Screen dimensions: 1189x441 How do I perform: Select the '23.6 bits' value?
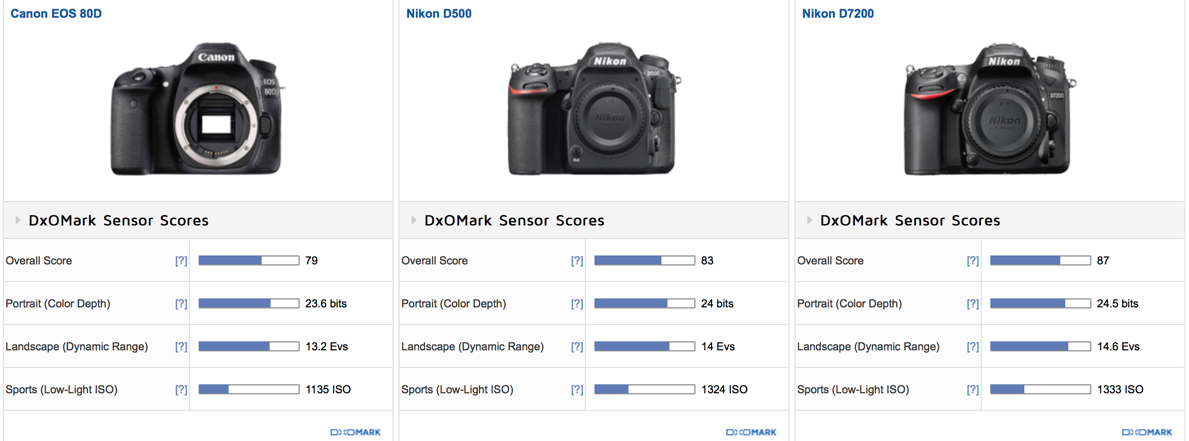point(326,304)
